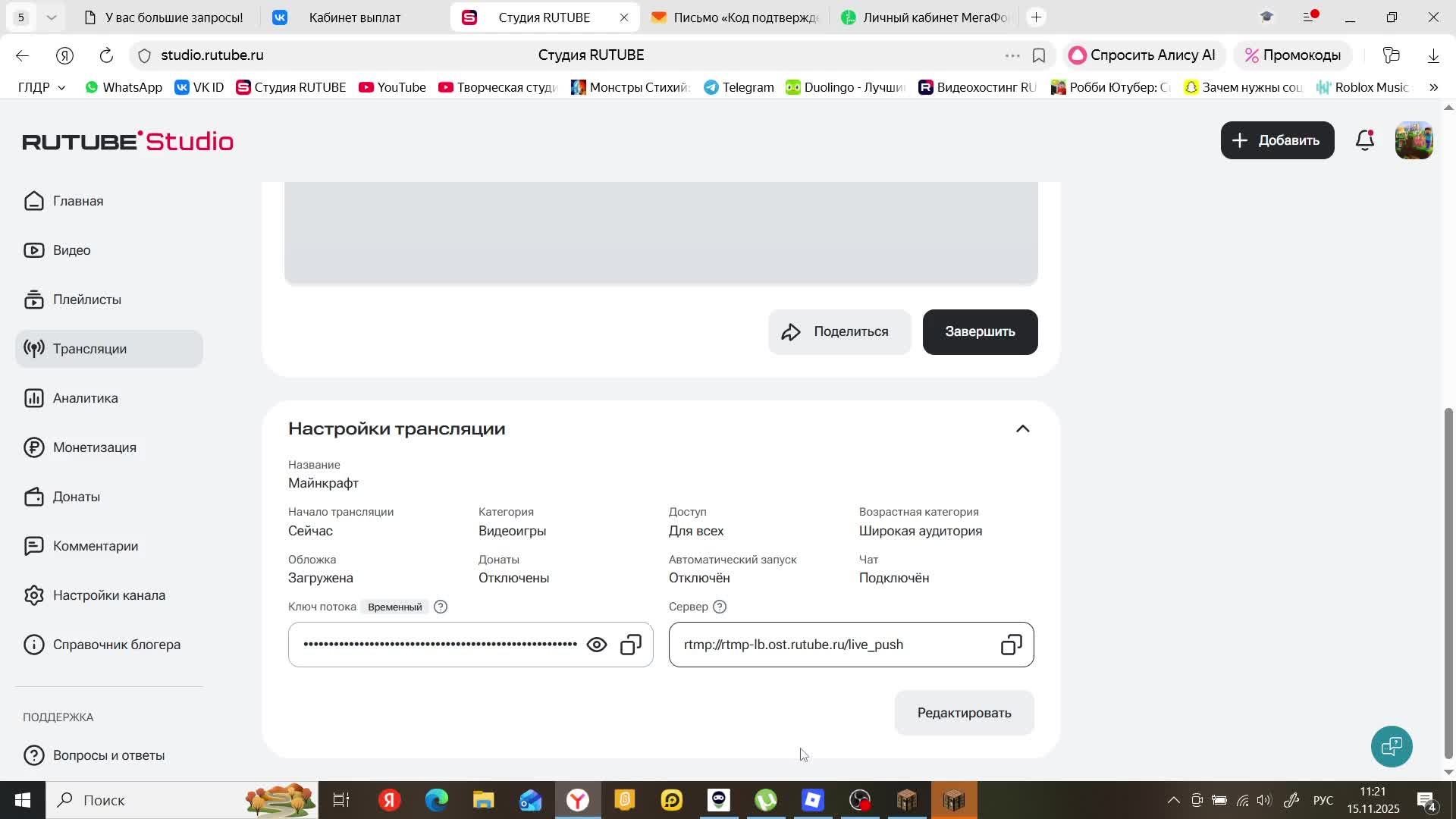The height and width of the screenshot is (819, 1456).
Task: Open the notifications bell
Action: pyautogui.click(x=1365, y=140)
